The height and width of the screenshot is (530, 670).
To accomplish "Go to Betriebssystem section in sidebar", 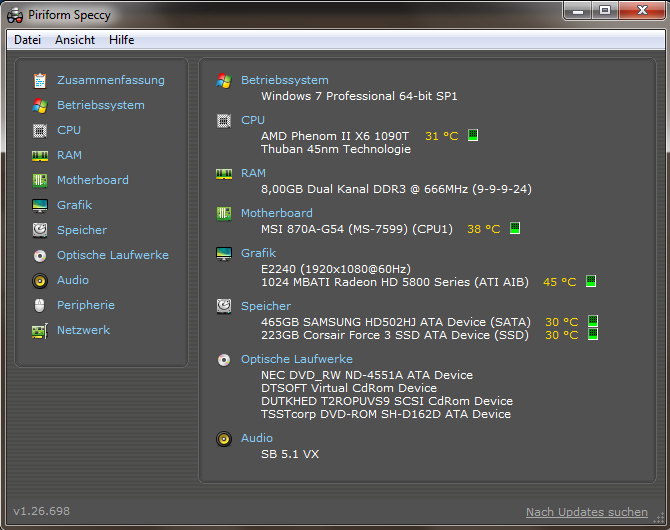I will tap(101, 105).
